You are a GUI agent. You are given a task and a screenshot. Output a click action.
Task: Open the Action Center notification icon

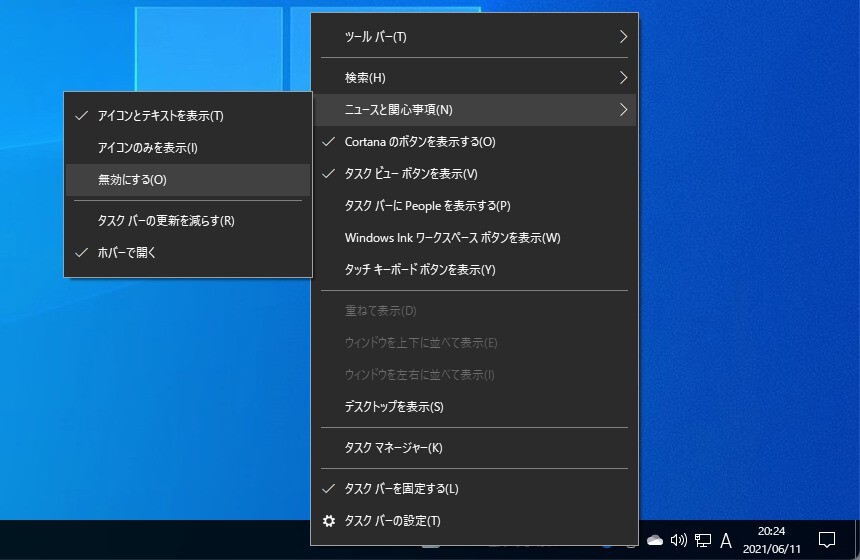(x=826, y=540)
